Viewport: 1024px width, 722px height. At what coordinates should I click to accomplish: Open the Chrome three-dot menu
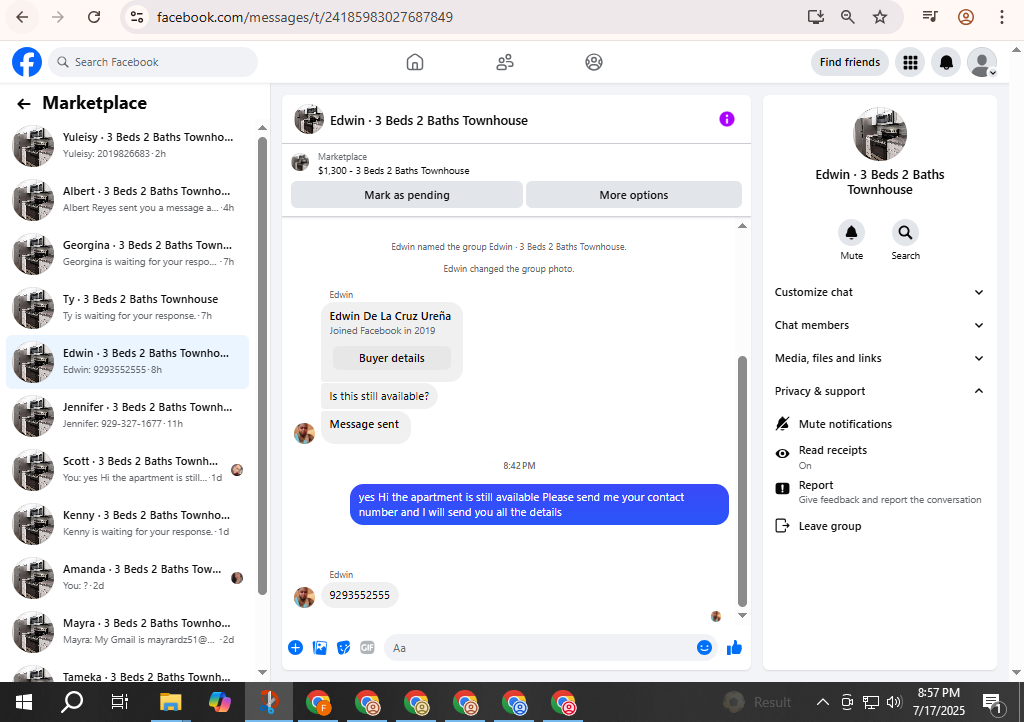pyautogui.click(x=1001, y=17)
